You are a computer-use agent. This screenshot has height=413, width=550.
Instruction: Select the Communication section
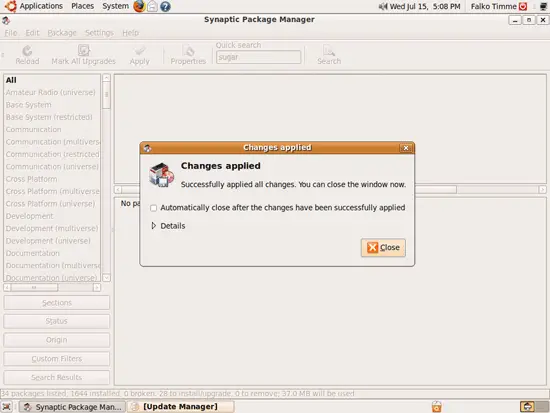coord(52,129)
